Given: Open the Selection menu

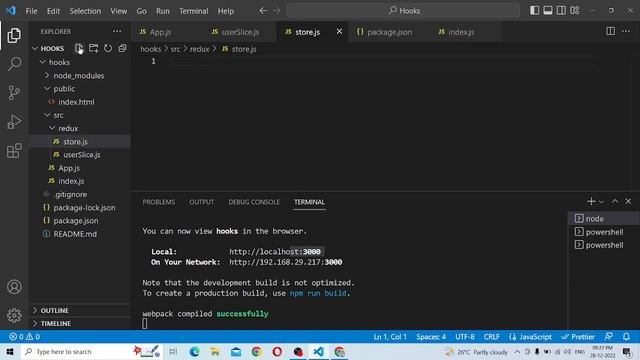Looking at the screenshot, I should click(85, 11).
